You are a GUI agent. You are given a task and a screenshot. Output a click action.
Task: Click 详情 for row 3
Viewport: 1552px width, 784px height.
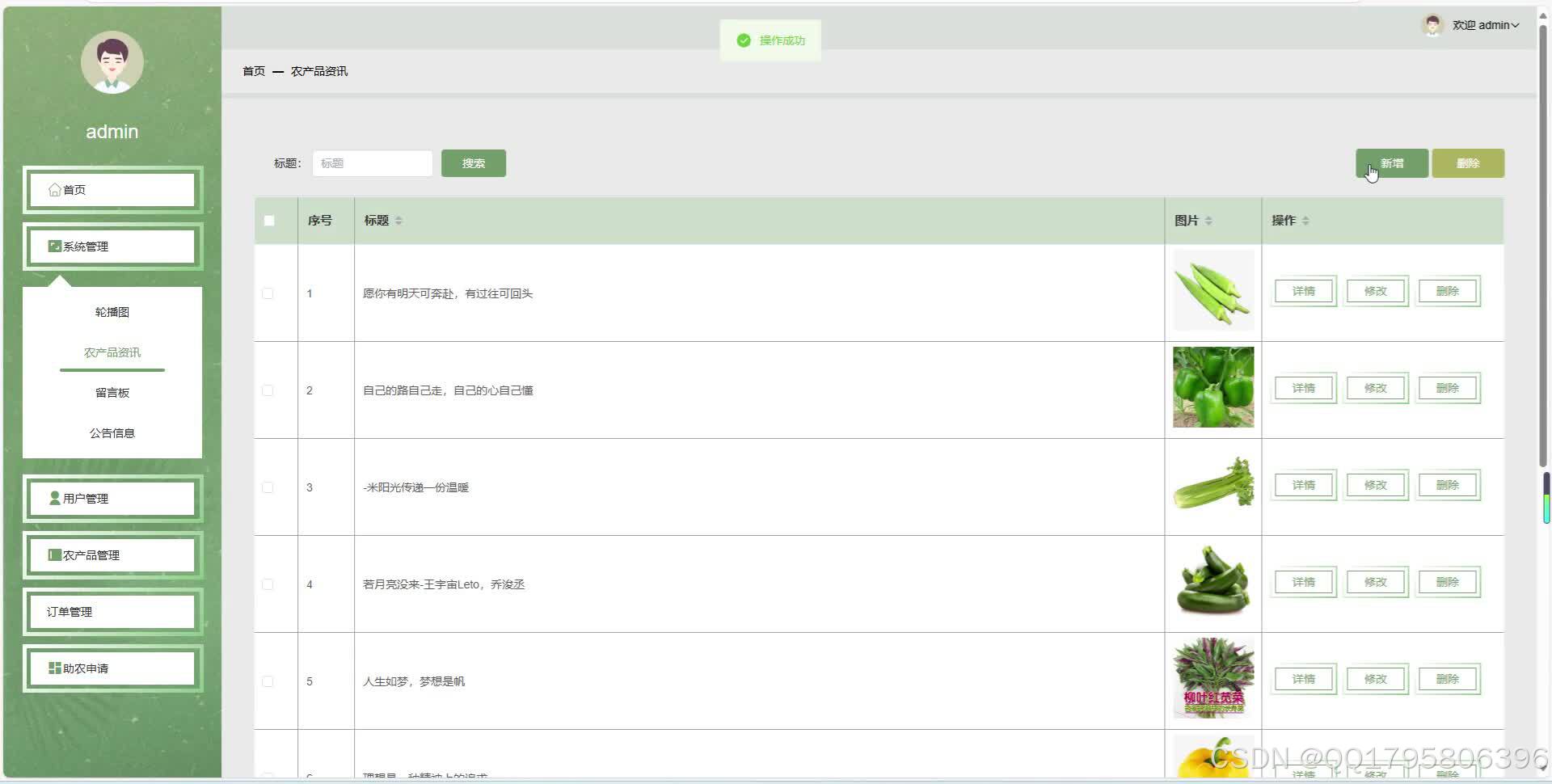(x=1304, y=485)
